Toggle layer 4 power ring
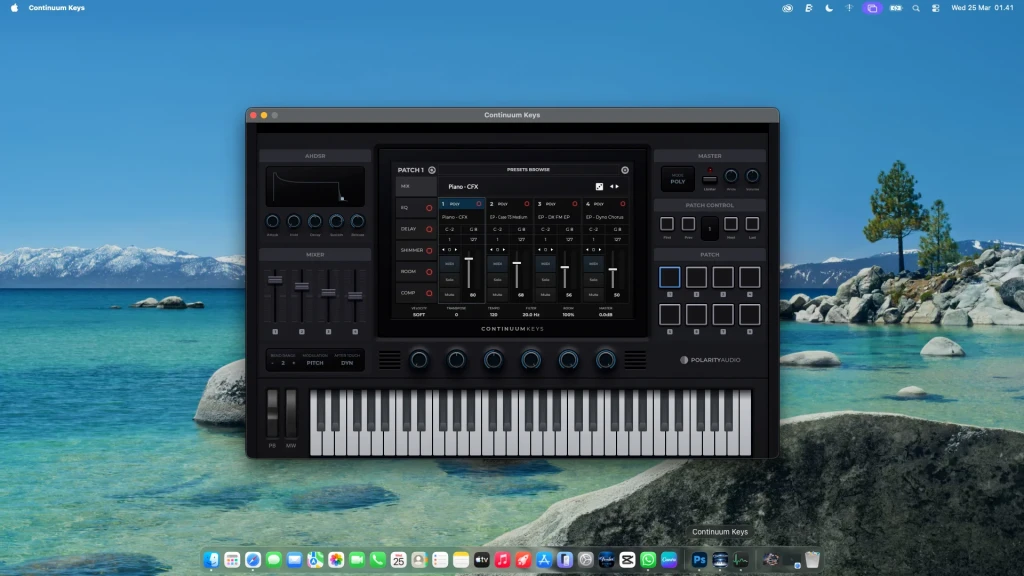 coord(622,204)
